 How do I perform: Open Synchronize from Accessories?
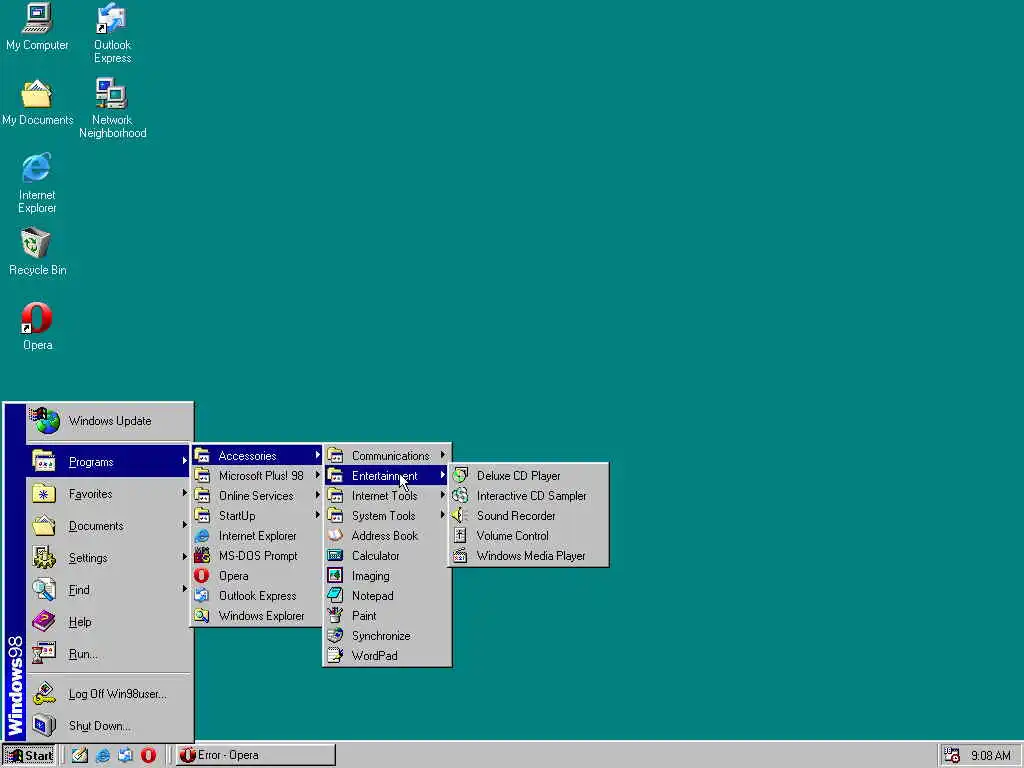point(387,635)
